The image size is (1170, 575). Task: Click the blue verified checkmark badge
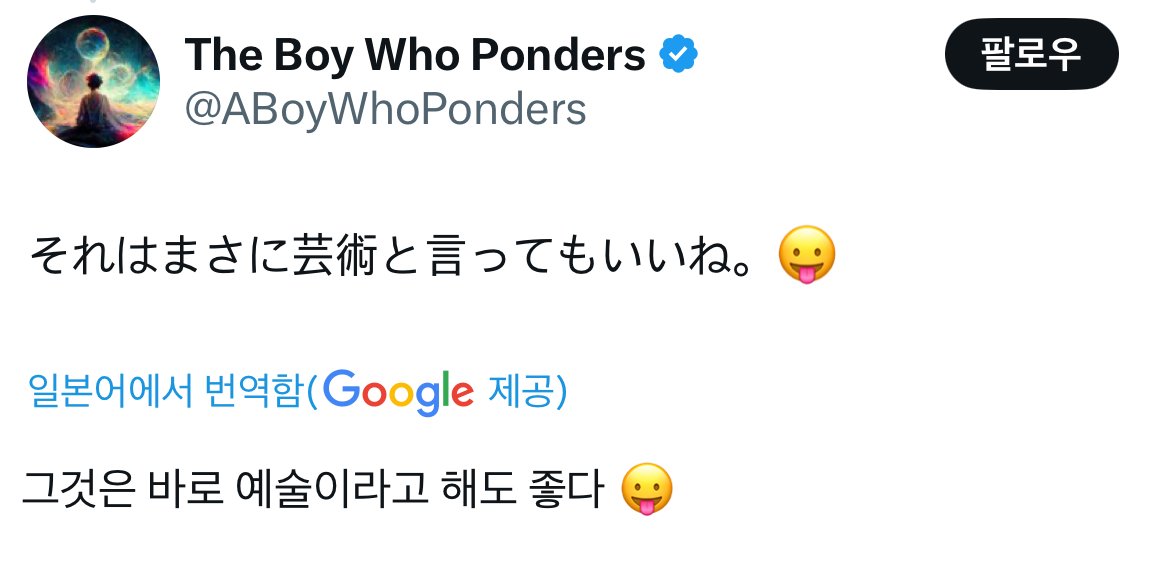[x=678, y=56]
